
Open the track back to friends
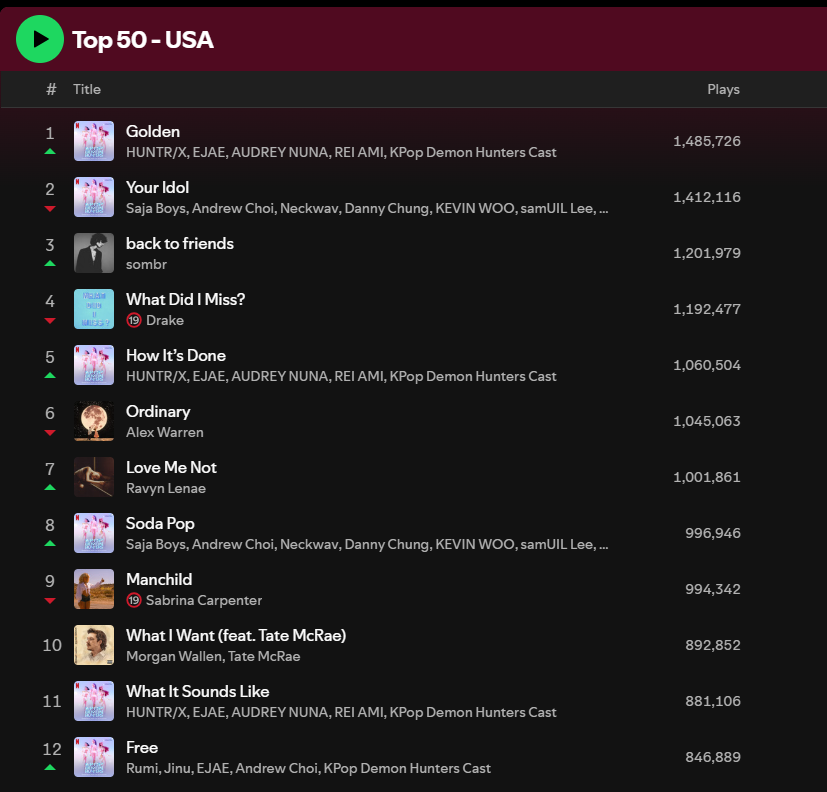pyautogui.click(x=180, y=243)
